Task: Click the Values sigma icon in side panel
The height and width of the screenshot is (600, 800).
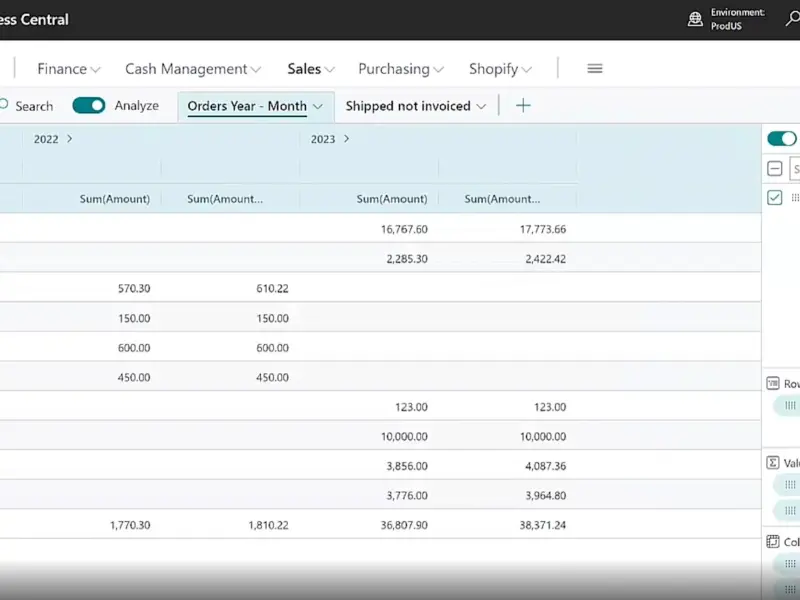Action: (x=773, y=463)
